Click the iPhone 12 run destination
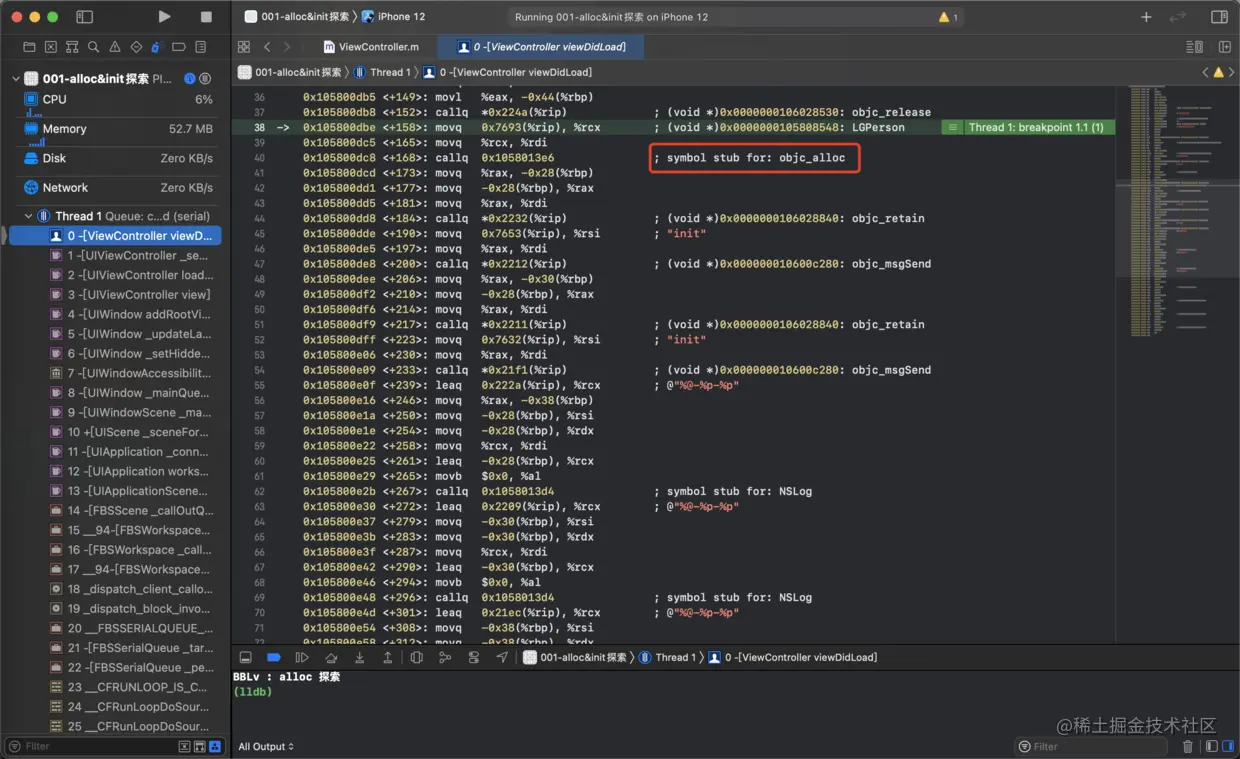The height and width of the screenshot is (759, 1240). click(x=393, y=17)
